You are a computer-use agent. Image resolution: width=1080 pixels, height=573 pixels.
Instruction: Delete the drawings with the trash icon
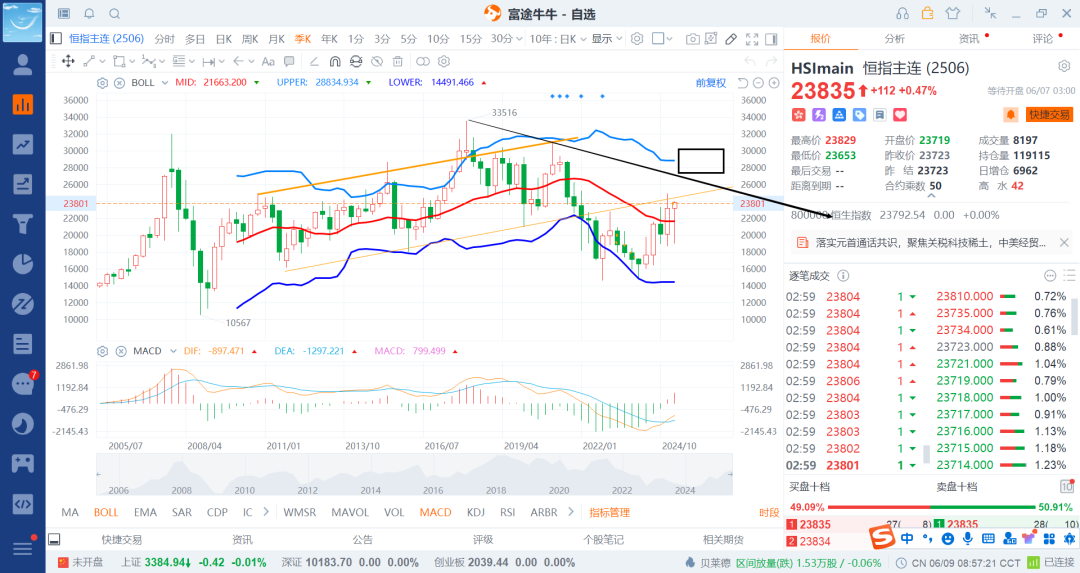click(x=397, y=61)
